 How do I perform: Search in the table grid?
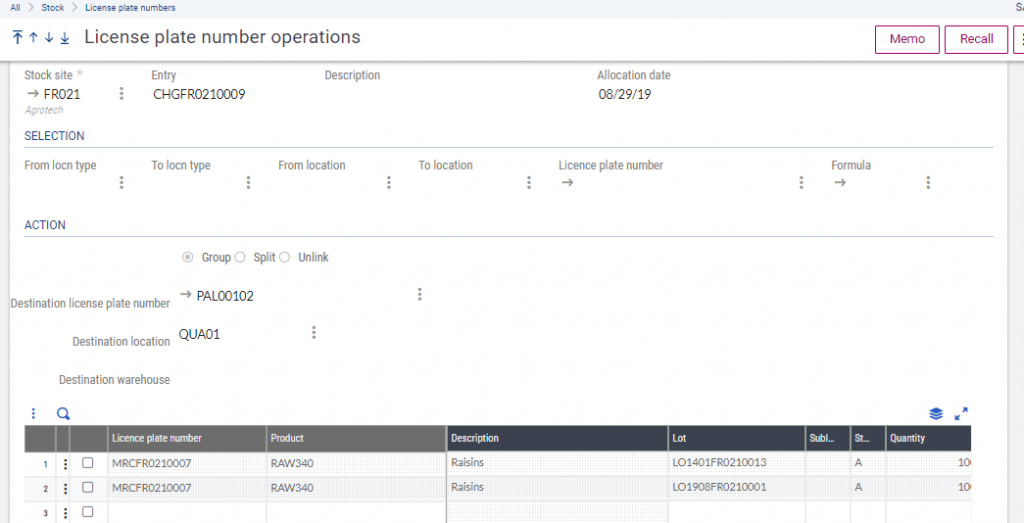coord(63,413)
